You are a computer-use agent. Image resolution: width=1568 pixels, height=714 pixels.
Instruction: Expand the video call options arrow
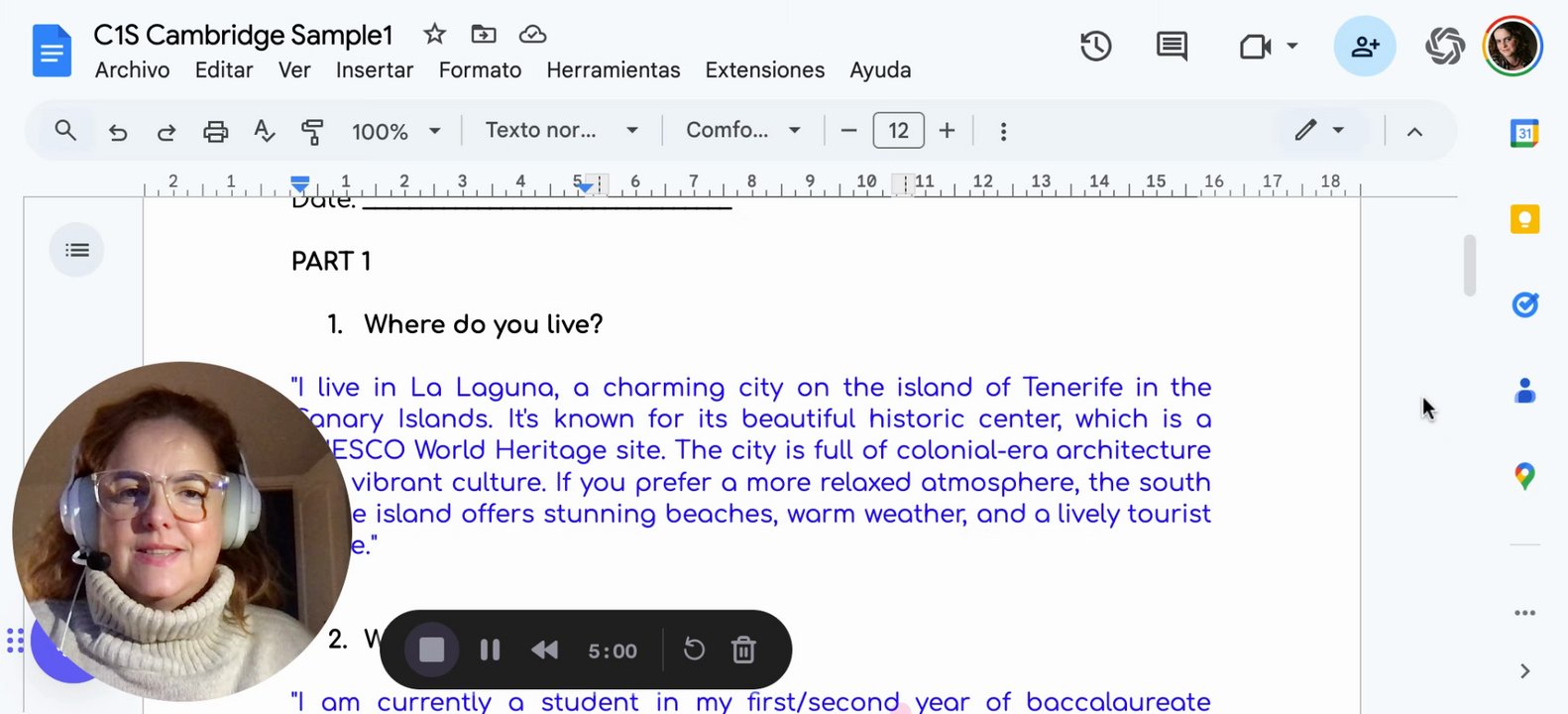point(1291,47)
